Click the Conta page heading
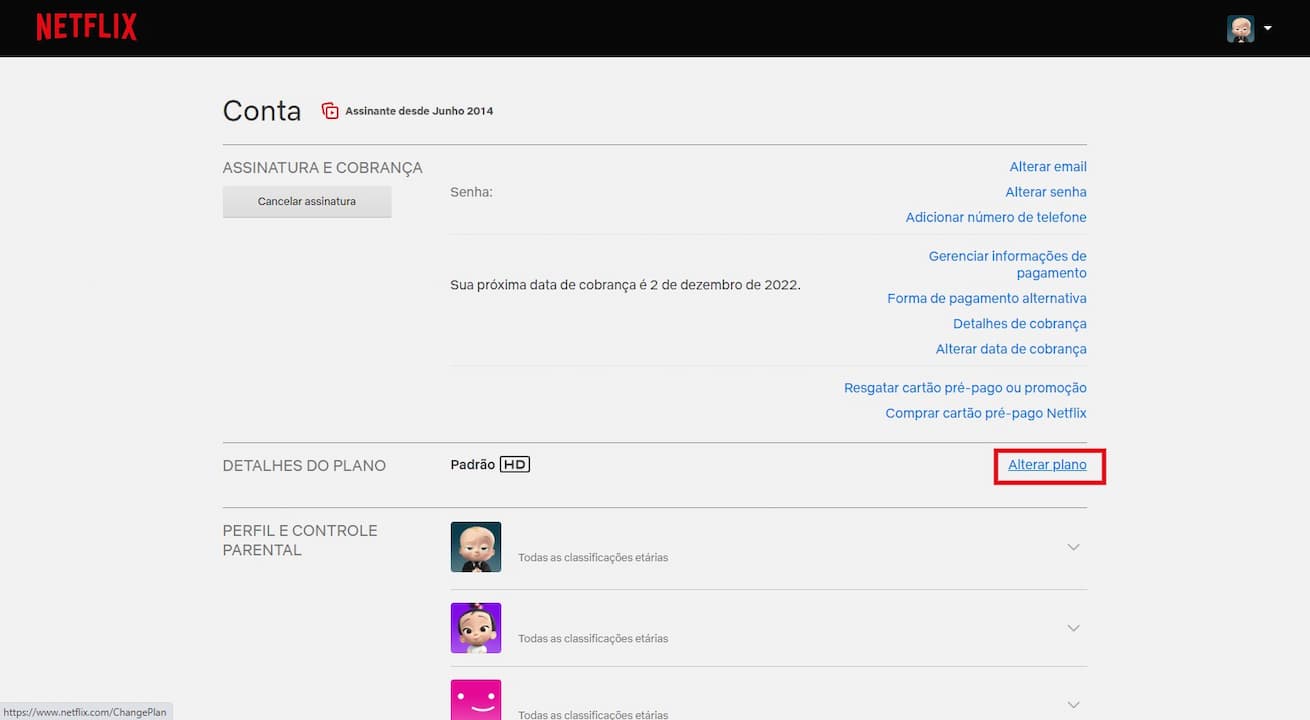This screenshot has width=1310, height=720. coord(262,110)
